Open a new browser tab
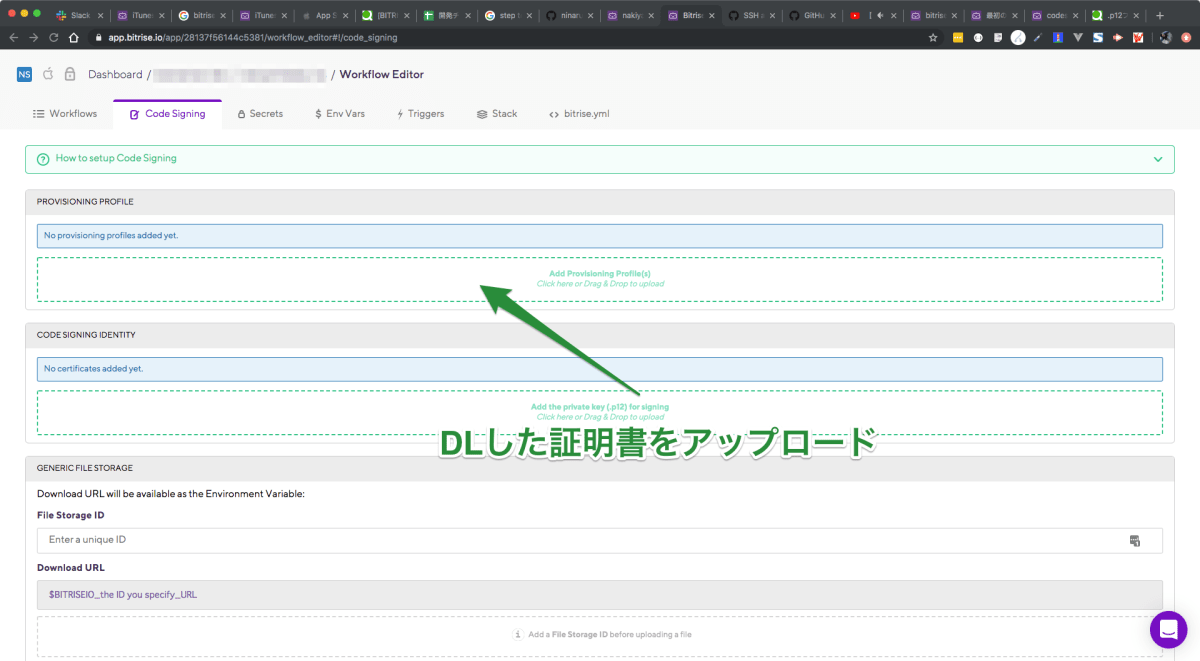Screen dimensions: 1200x661 point(1160,15)
